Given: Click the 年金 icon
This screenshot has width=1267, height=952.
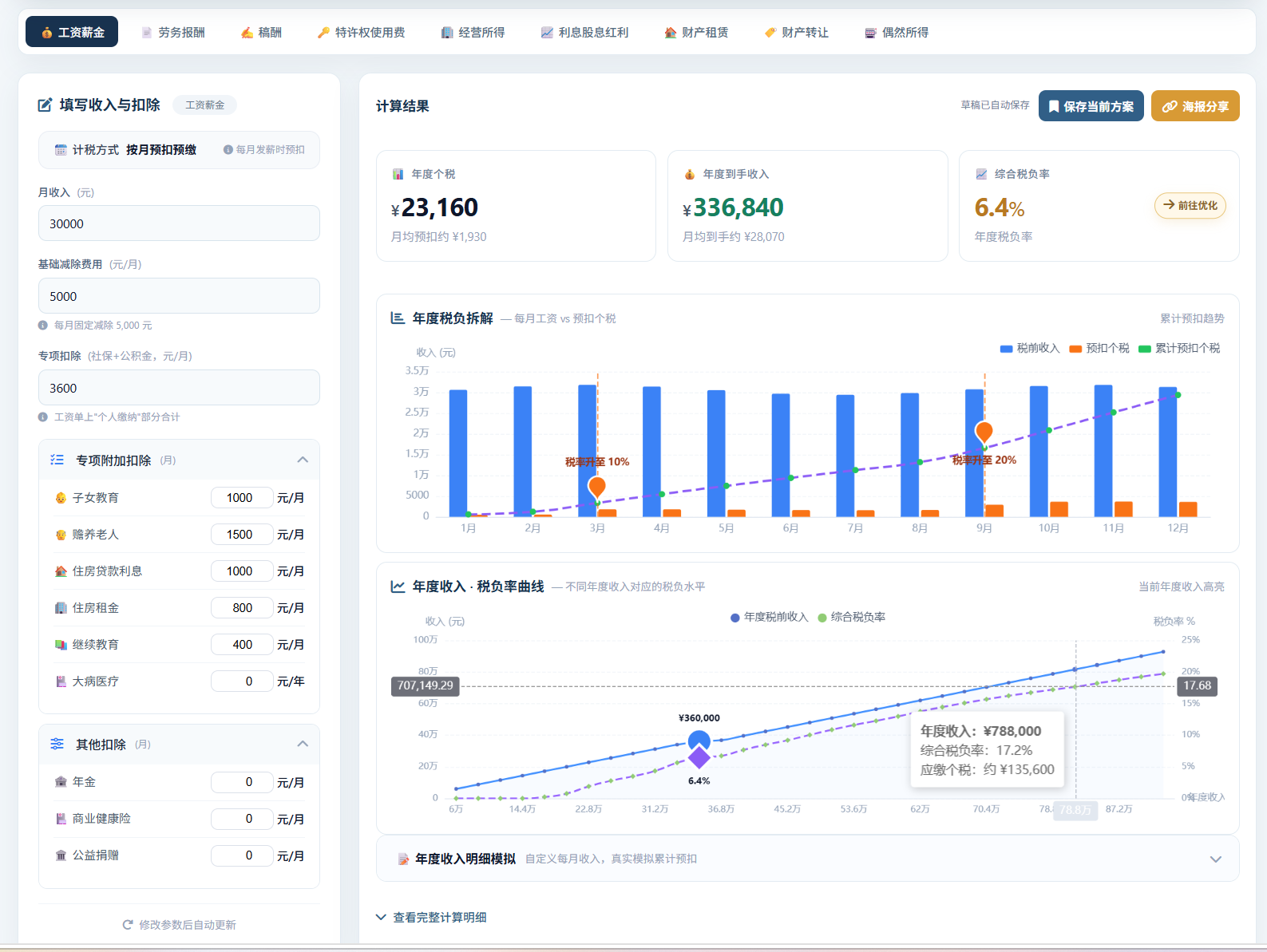Looking at the screenshot, I should (x=61, y=782).
